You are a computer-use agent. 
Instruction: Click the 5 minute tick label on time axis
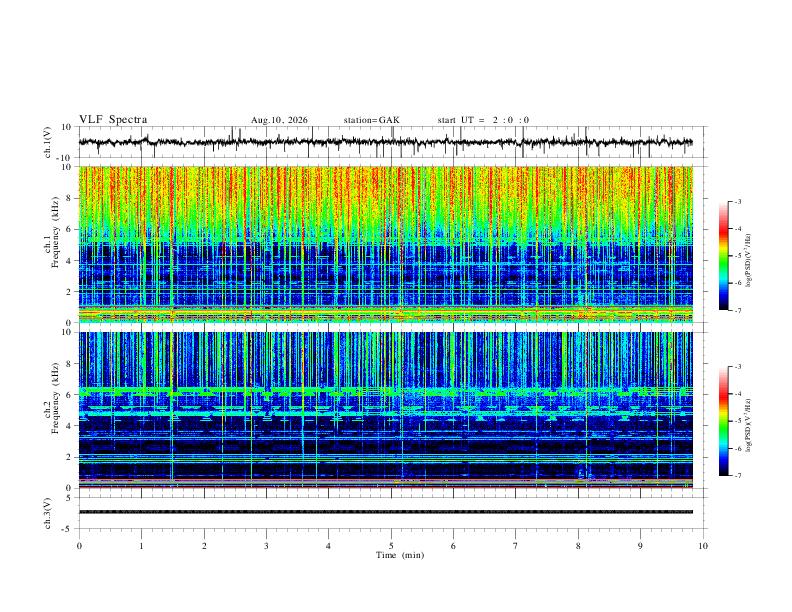point(391,546)
